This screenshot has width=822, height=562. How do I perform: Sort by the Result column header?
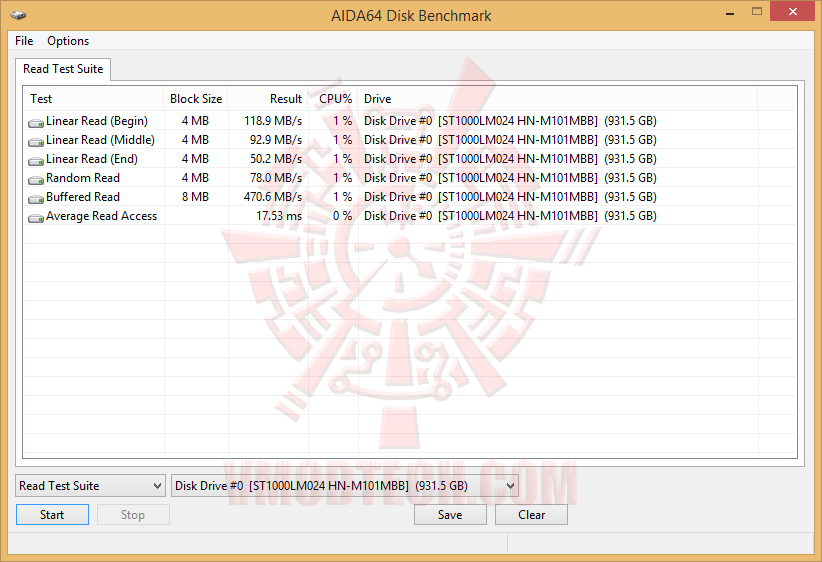(x=268, y=99)
